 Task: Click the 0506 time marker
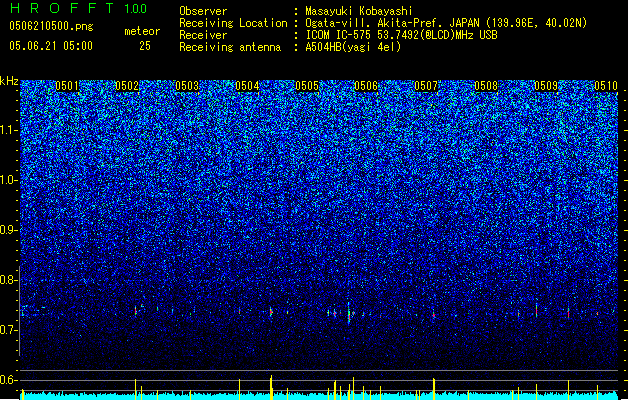click(366, 86)
